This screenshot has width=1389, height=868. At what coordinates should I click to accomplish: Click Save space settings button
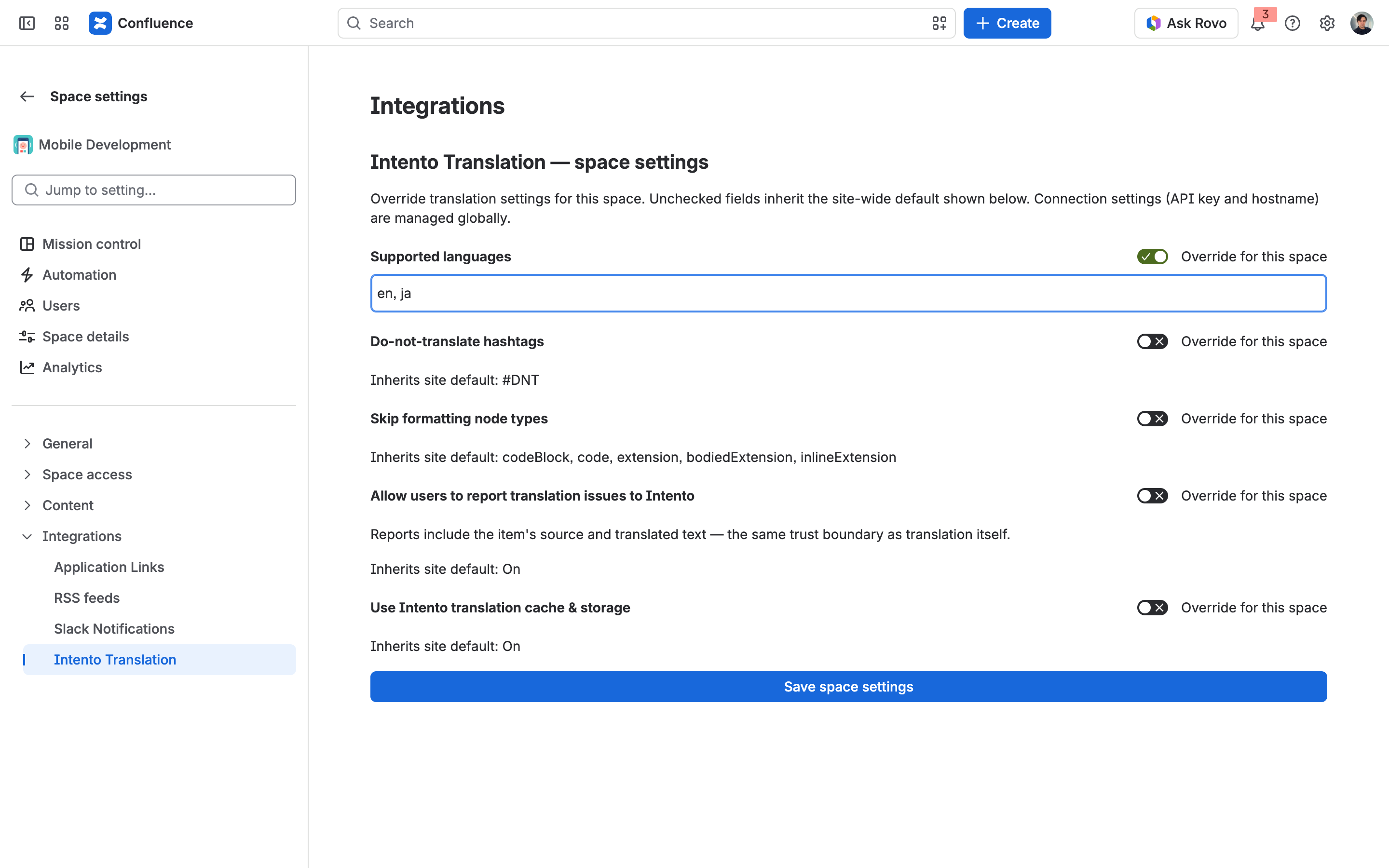click(848, 687)
